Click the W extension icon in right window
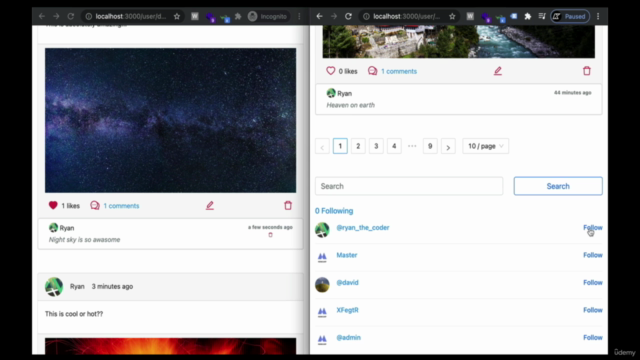 (470, 16)
